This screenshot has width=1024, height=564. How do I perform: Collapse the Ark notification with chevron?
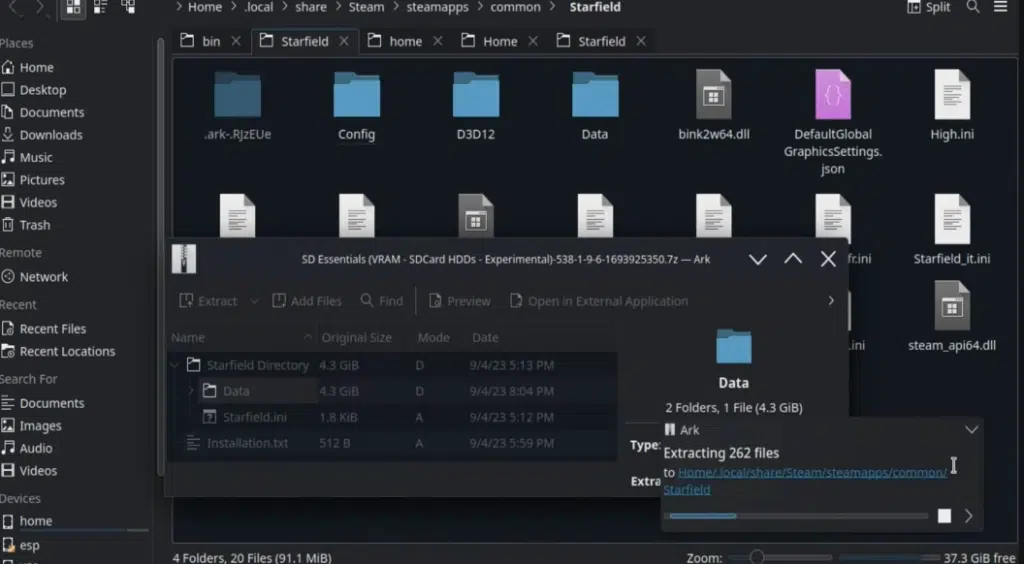[x=971, y=430]
